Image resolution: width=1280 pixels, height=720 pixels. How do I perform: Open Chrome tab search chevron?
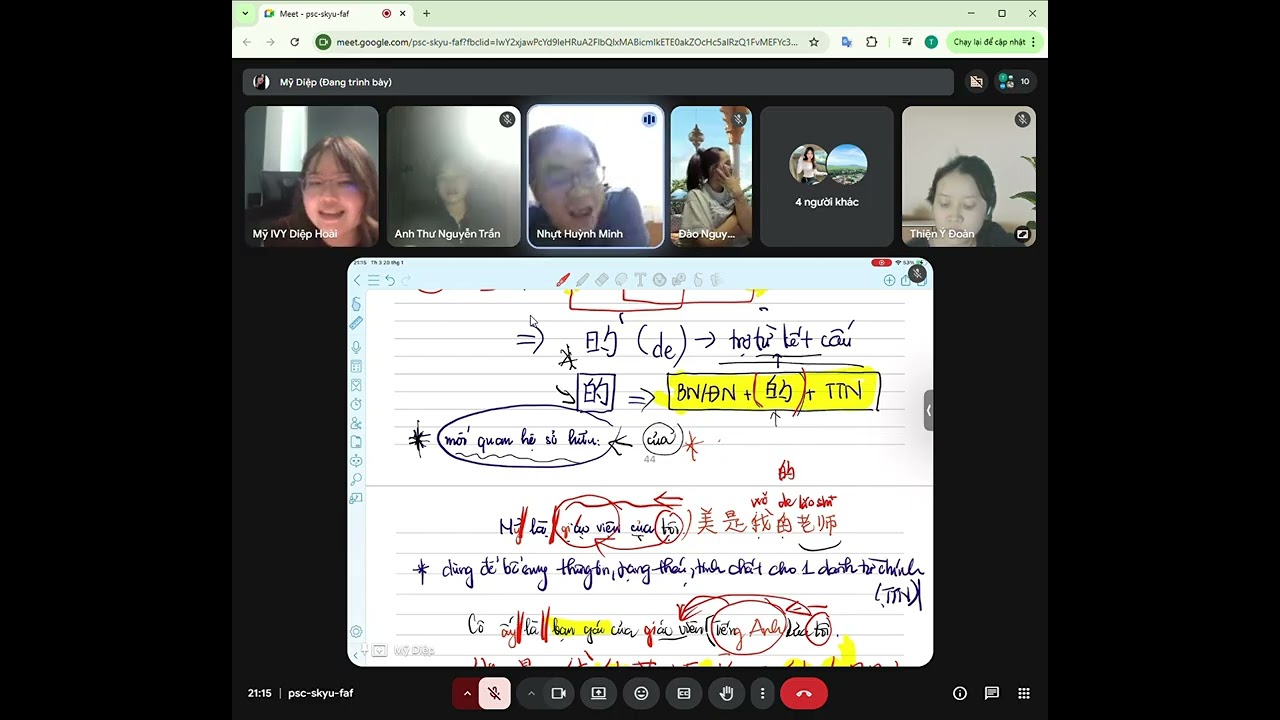245,14
